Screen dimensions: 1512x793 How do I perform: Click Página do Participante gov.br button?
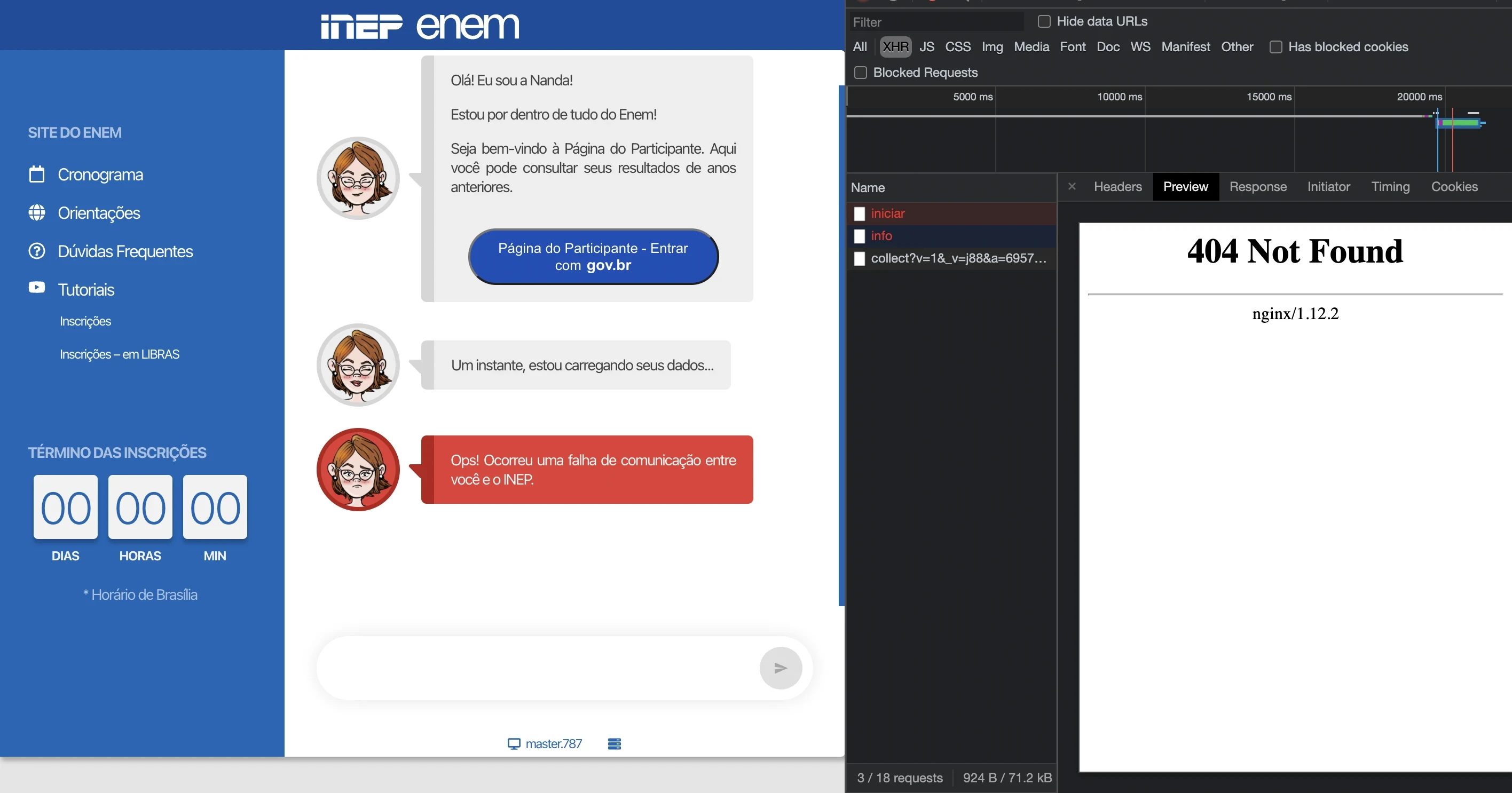tap(593, 257)
